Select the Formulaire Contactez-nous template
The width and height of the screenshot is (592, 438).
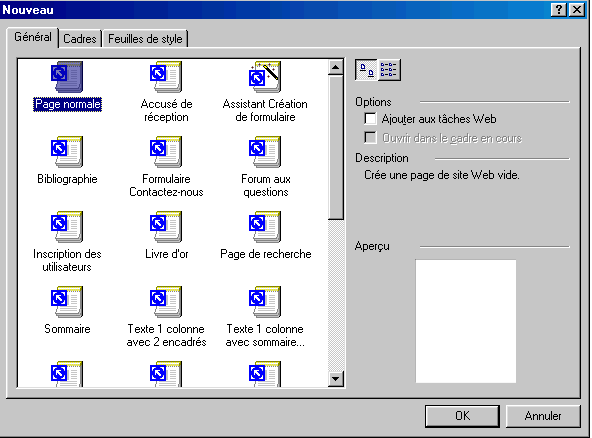[166, 152]
